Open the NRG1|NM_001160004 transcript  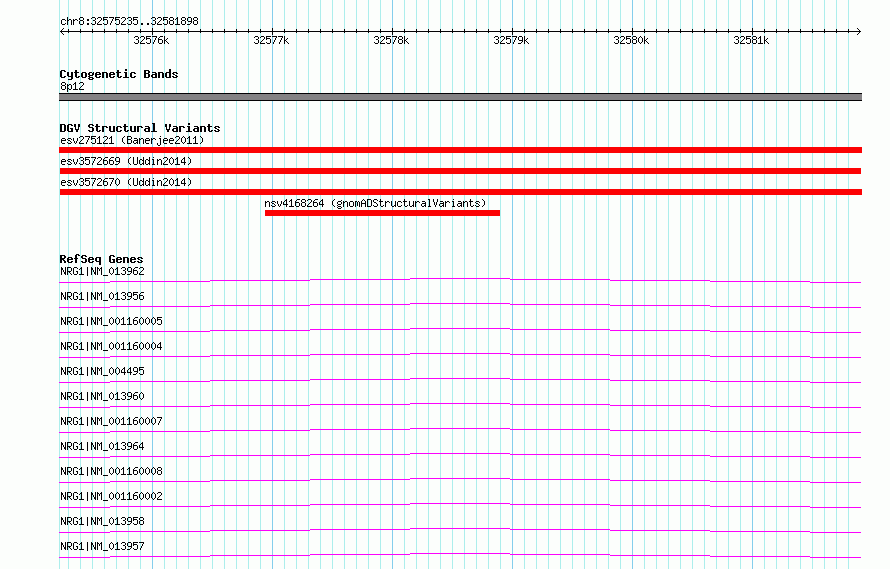tap(112, 346)
